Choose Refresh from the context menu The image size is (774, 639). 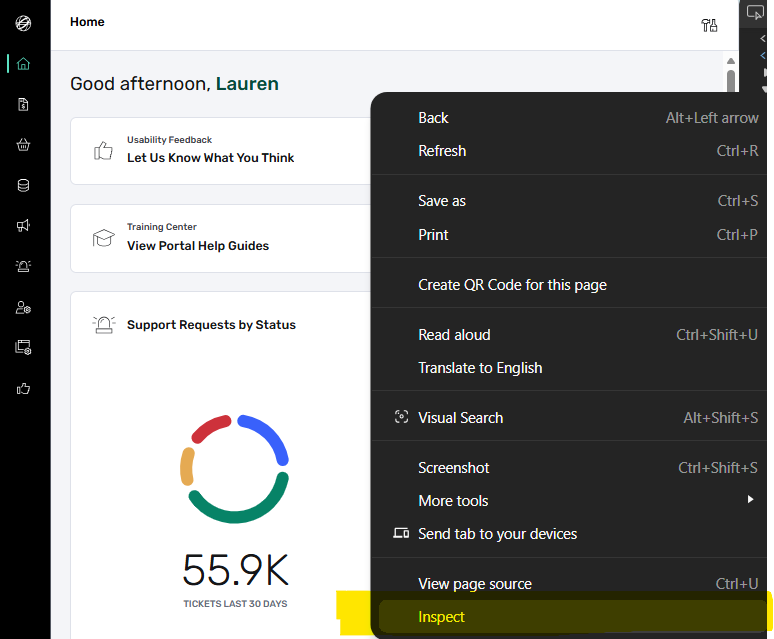point(569,151)
